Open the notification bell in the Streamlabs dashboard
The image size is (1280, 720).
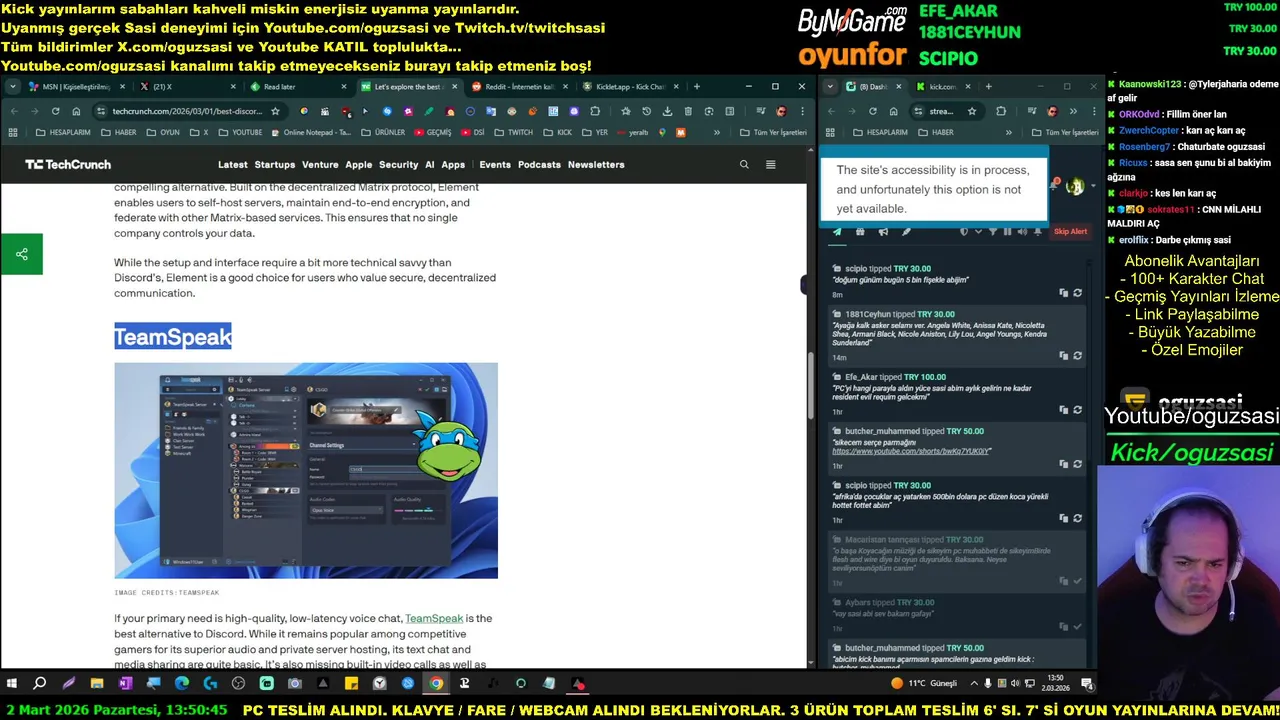1055,184
